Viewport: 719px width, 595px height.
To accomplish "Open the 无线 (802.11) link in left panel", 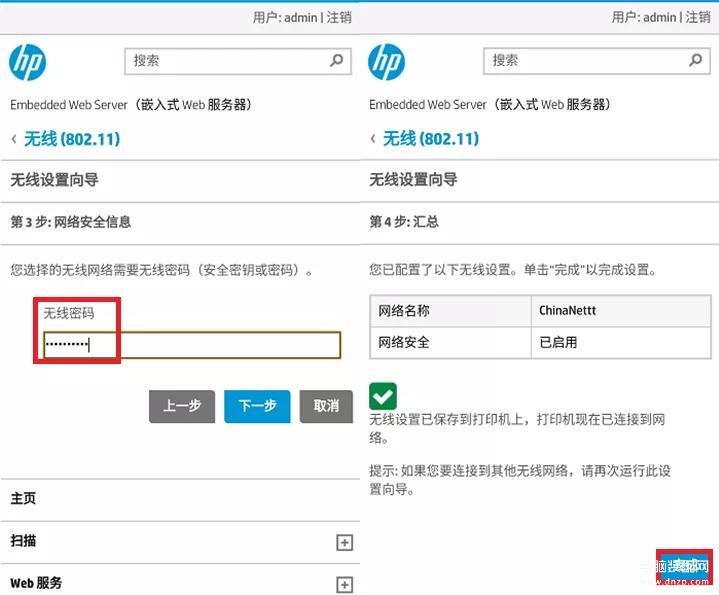I will (72, 139).
